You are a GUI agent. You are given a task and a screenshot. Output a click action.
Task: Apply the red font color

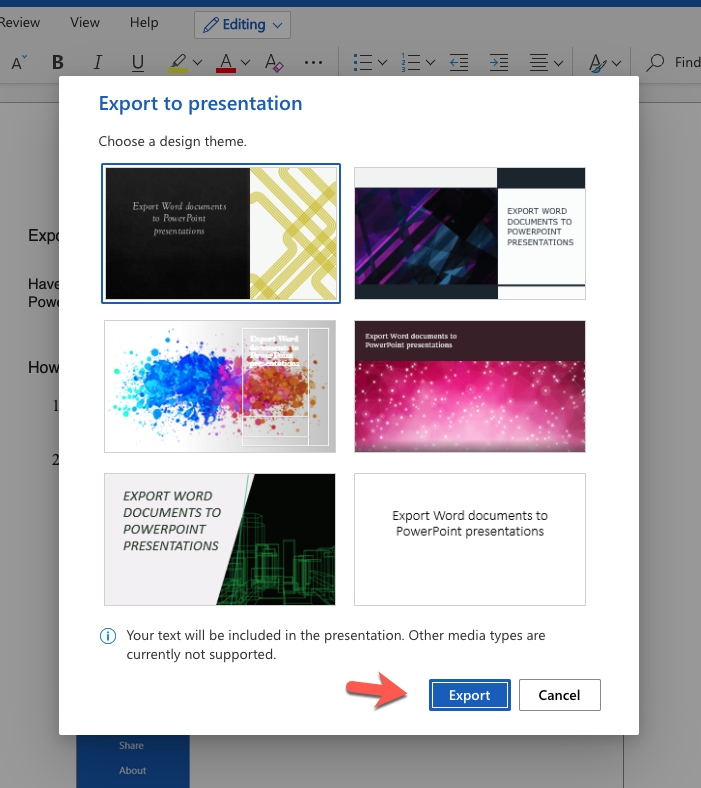[x=226, y=63]
